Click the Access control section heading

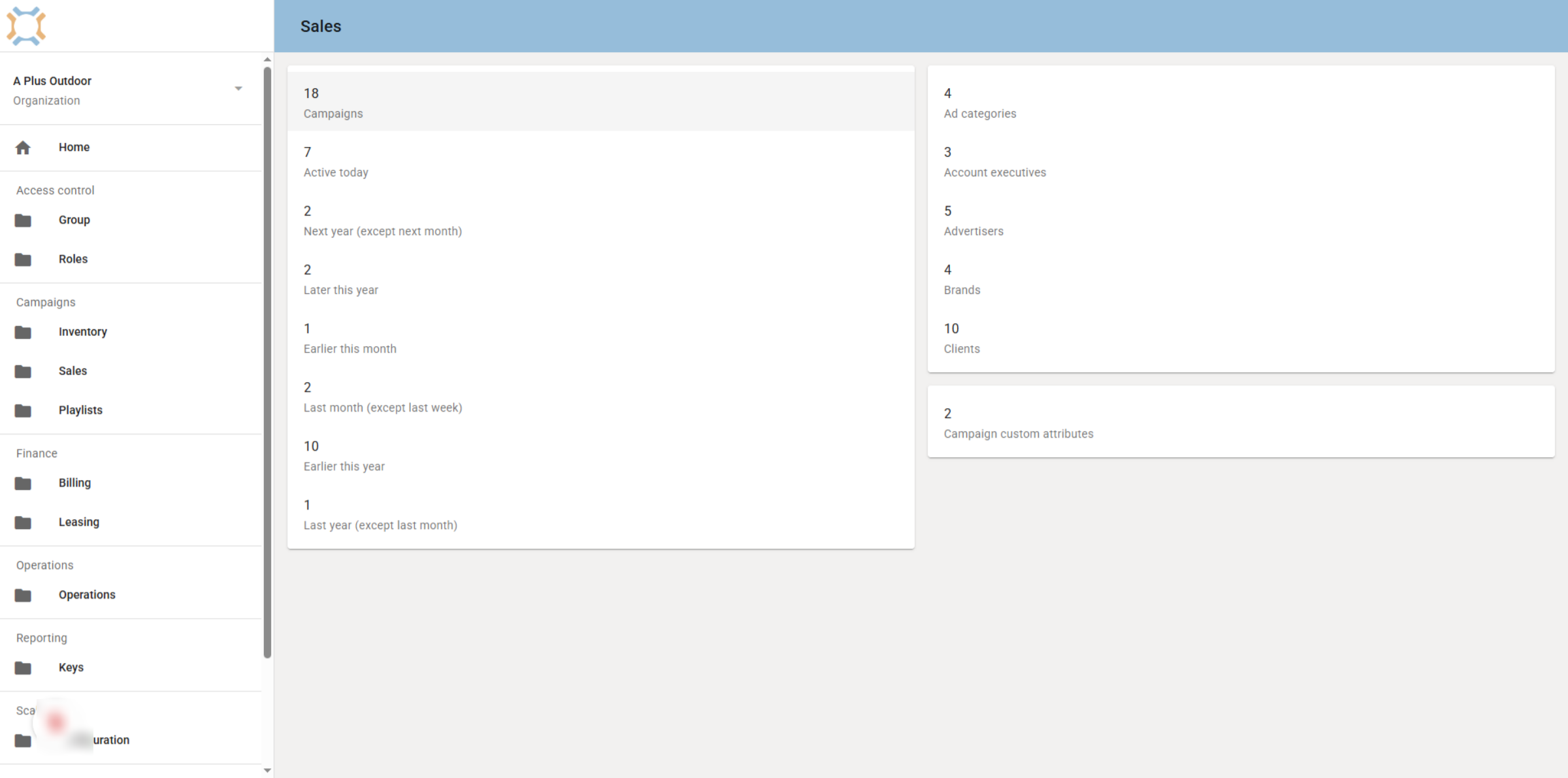(56, 190)
